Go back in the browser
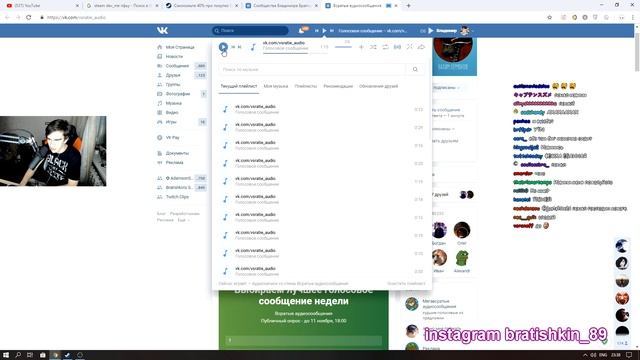The image size is (640, 360). pos(7,17)
